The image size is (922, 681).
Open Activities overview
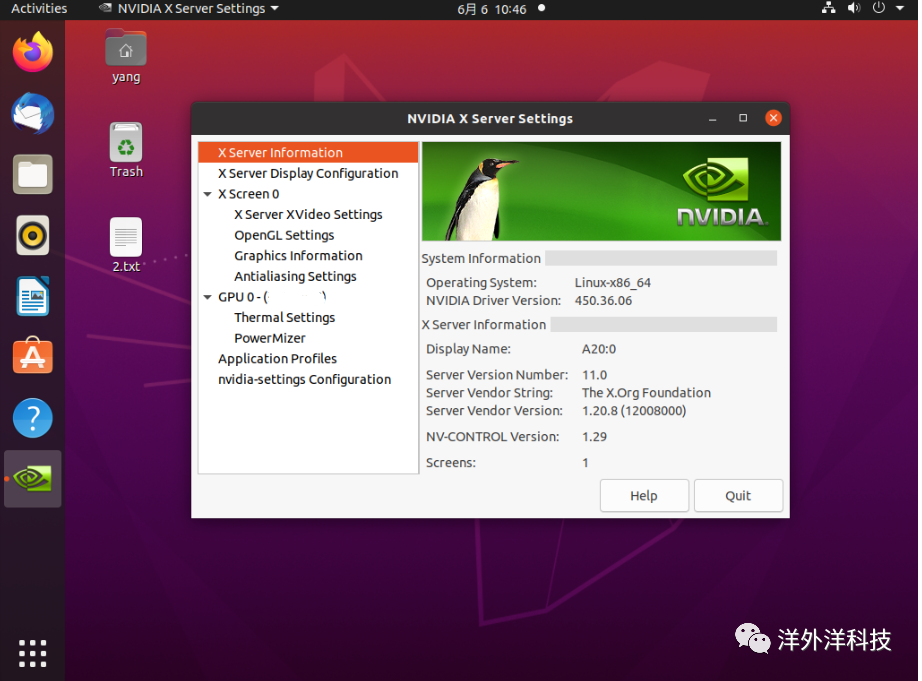pos(39,9)
